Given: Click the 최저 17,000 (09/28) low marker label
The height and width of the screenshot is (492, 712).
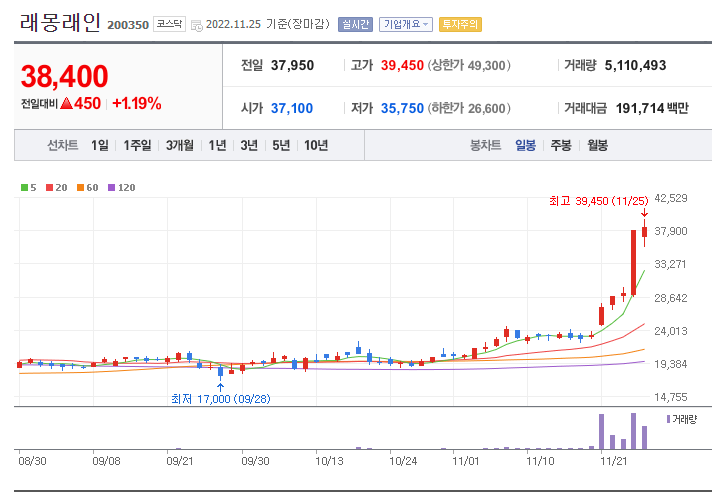Looking at the screenshot, I should pos(221,399).
